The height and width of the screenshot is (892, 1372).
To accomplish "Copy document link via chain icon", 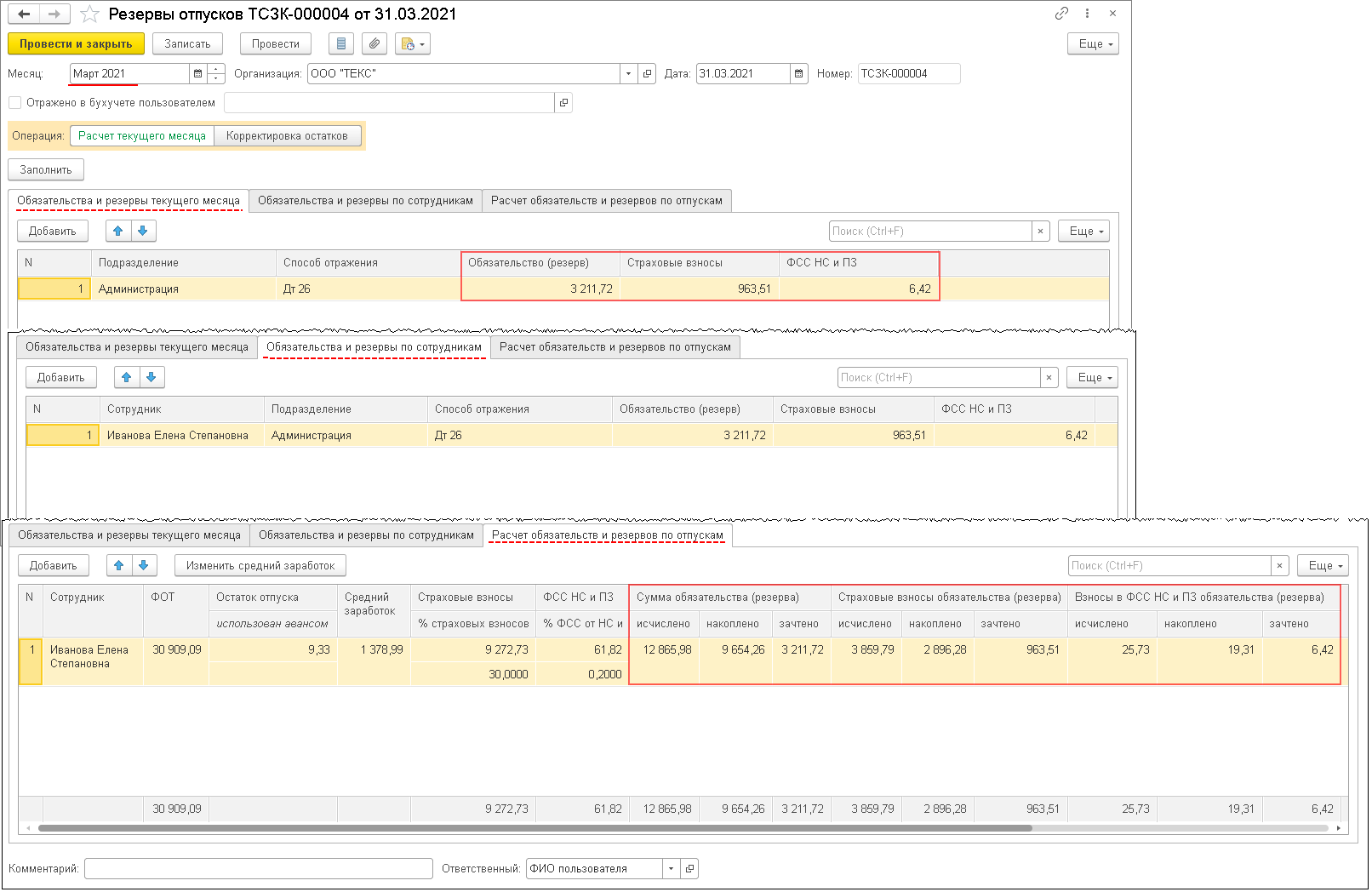I will point(1061,14).
